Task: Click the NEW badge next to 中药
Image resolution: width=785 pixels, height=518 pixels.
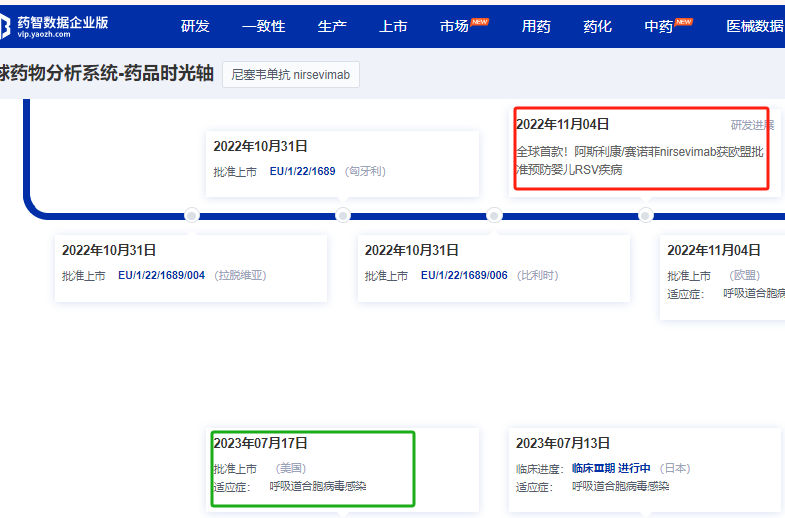Action: pyautogui.click(x=684, y=22)
